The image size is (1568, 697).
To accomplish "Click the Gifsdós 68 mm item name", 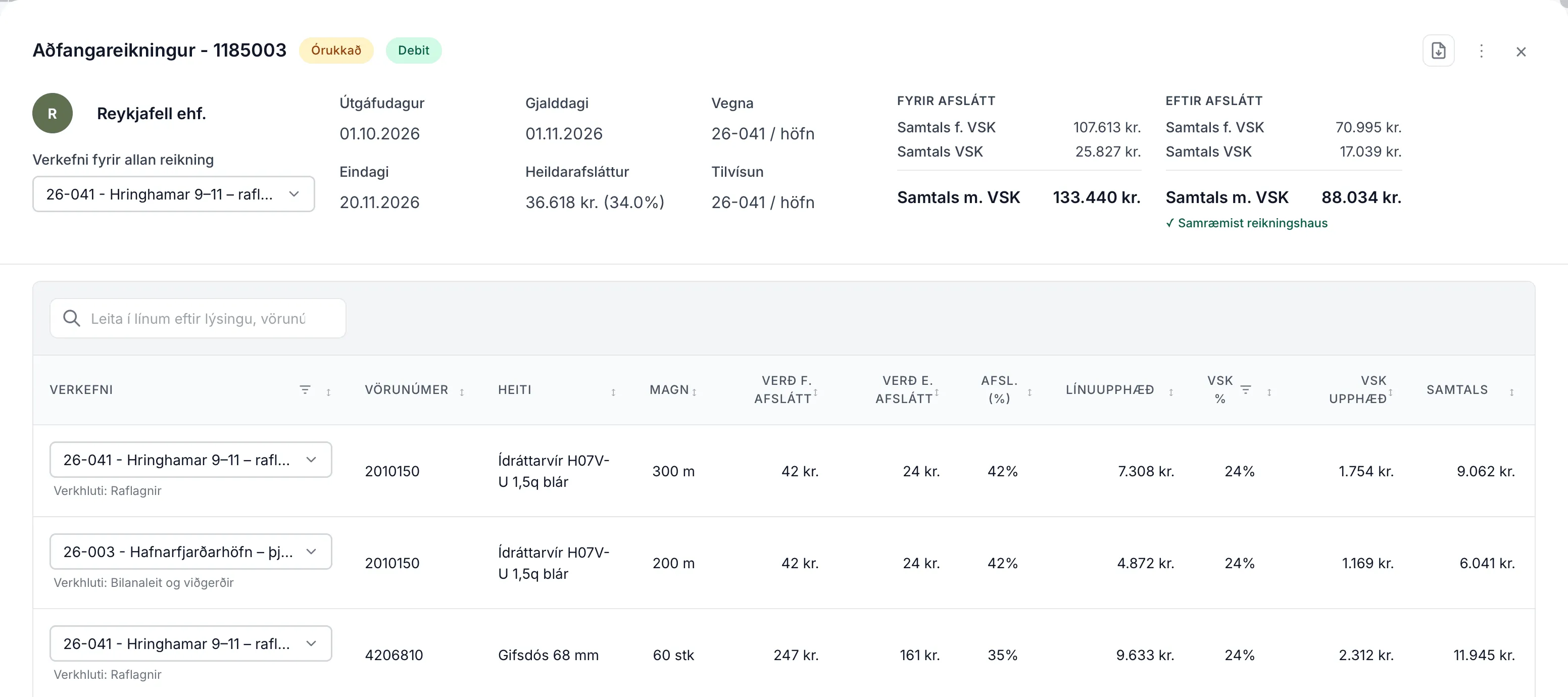I will 549,655.
